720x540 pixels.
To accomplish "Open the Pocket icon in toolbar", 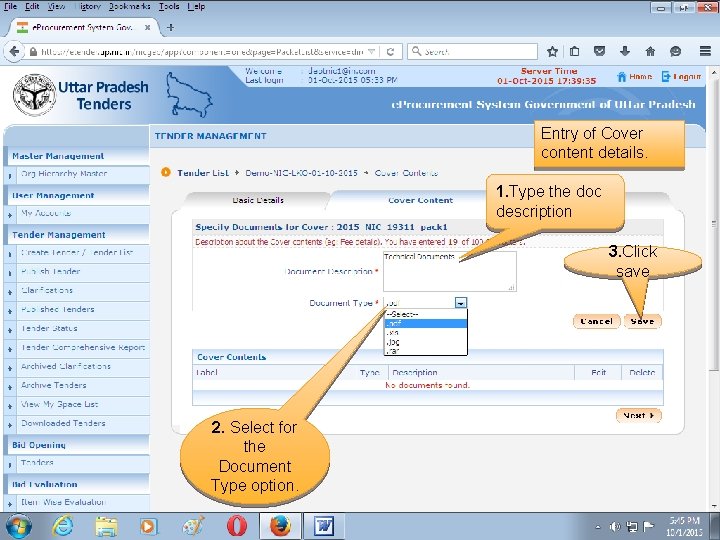I will tap(599, 51).
